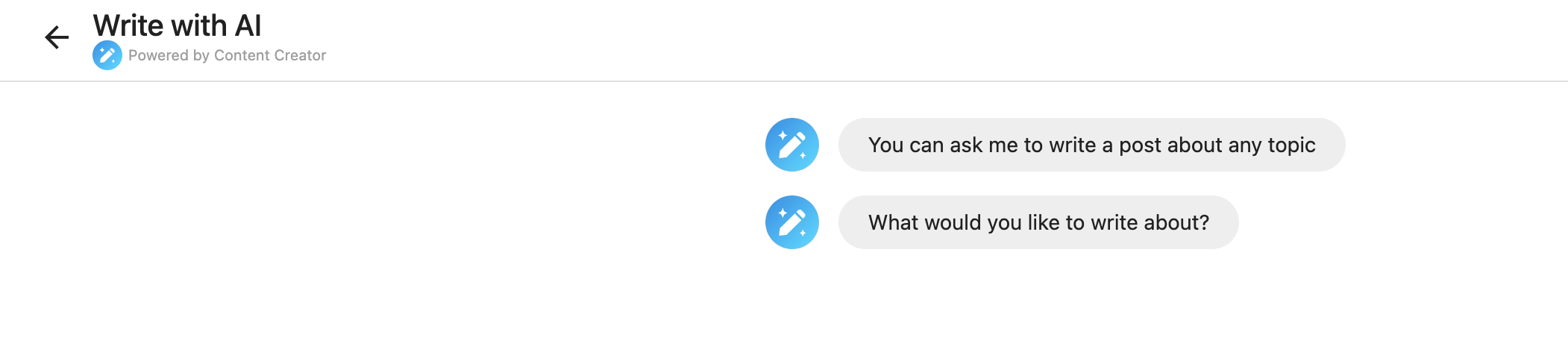Click the empty chat area left of messages
This screenshot has width=1568, height=364.
coord(373,186)
